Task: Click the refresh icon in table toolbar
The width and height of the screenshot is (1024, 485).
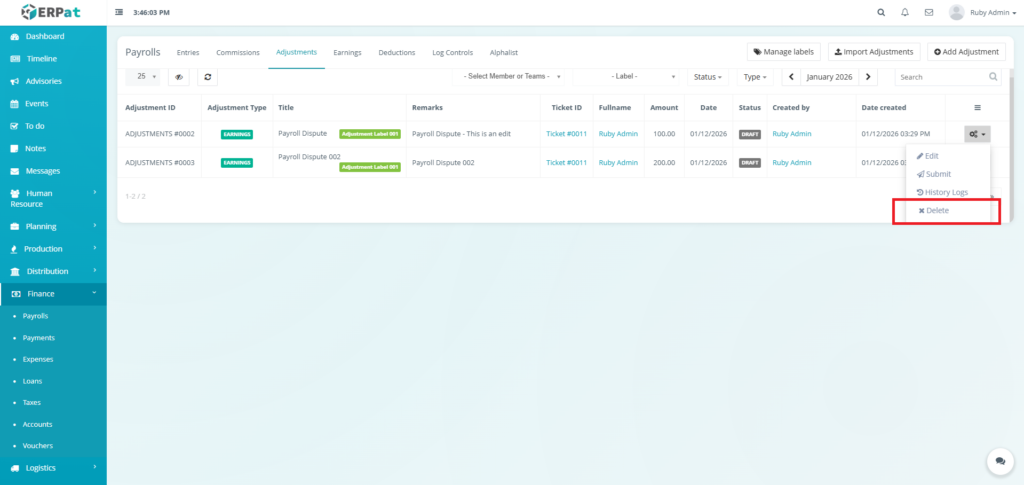Action: 207,77
